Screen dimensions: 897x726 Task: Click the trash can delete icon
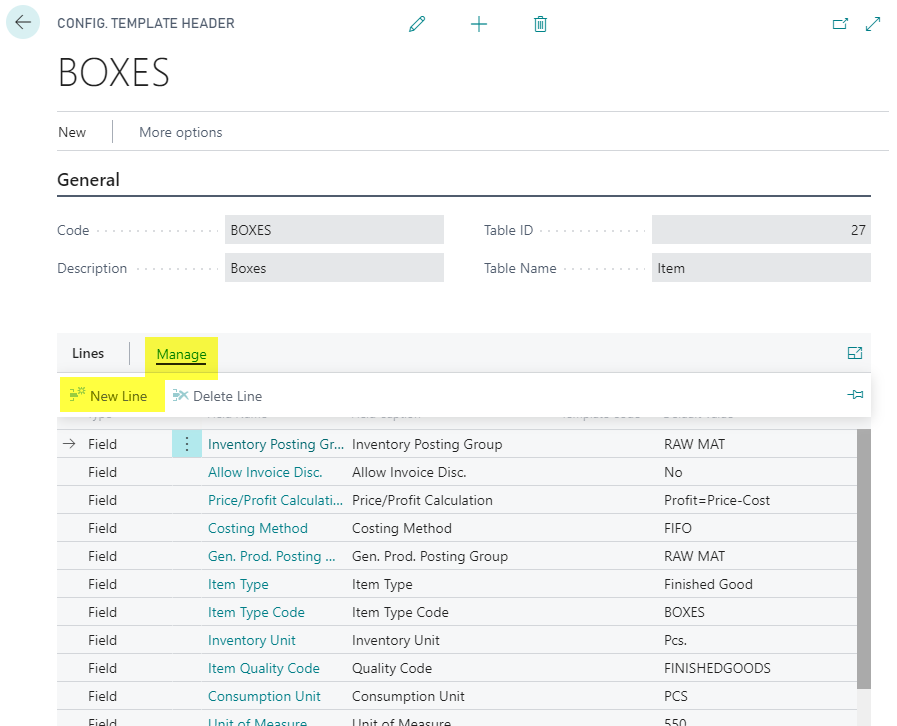[541, 24]
